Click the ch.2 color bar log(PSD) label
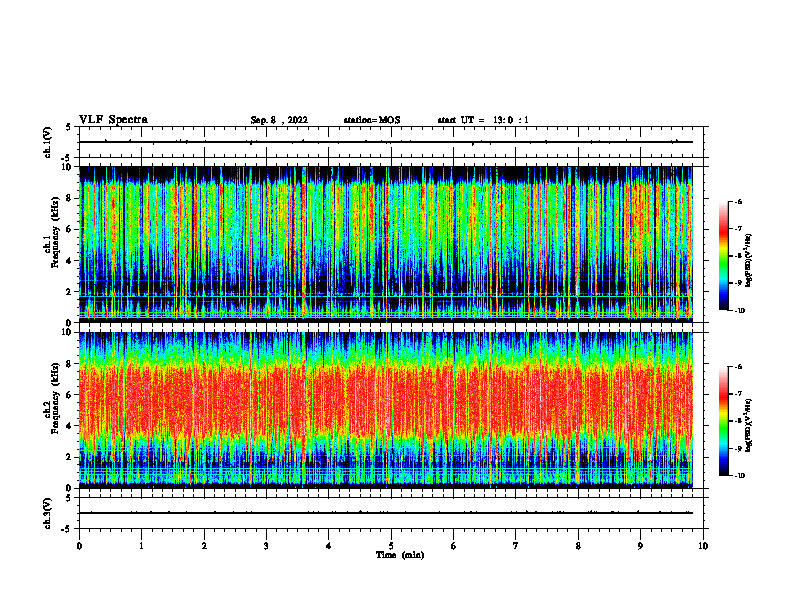Viewport: 792px width, 612px height. click(749, 426)
